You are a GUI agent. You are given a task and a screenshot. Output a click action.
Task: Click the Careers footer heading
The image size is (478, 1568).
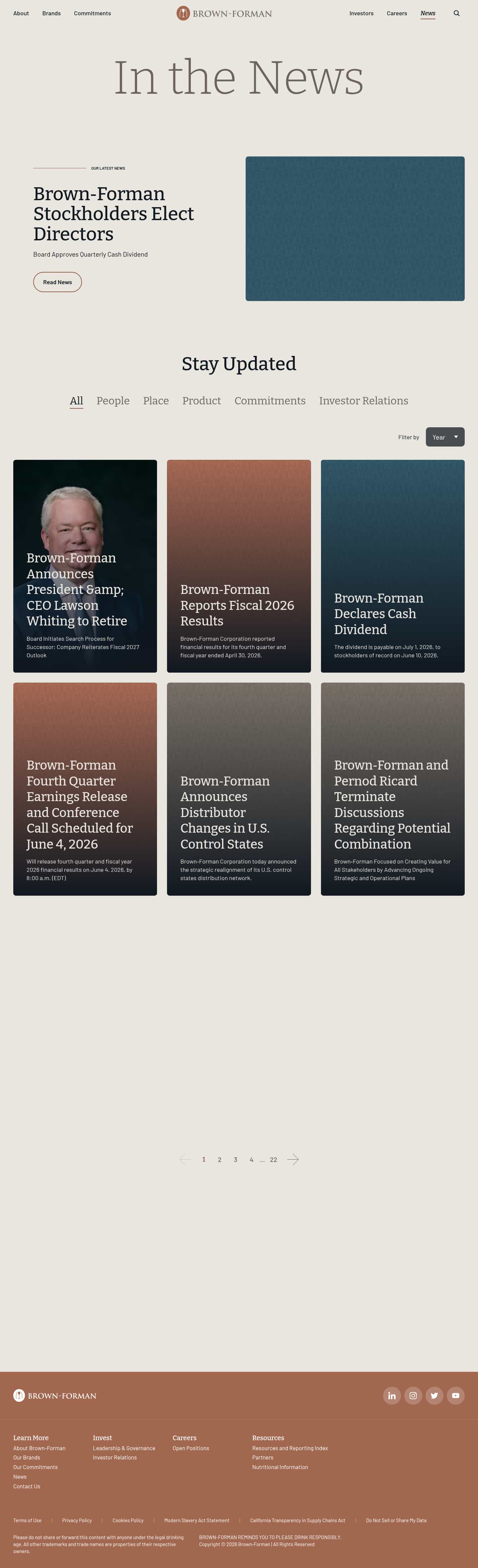pyautogui.click(x=185, y=1438)
